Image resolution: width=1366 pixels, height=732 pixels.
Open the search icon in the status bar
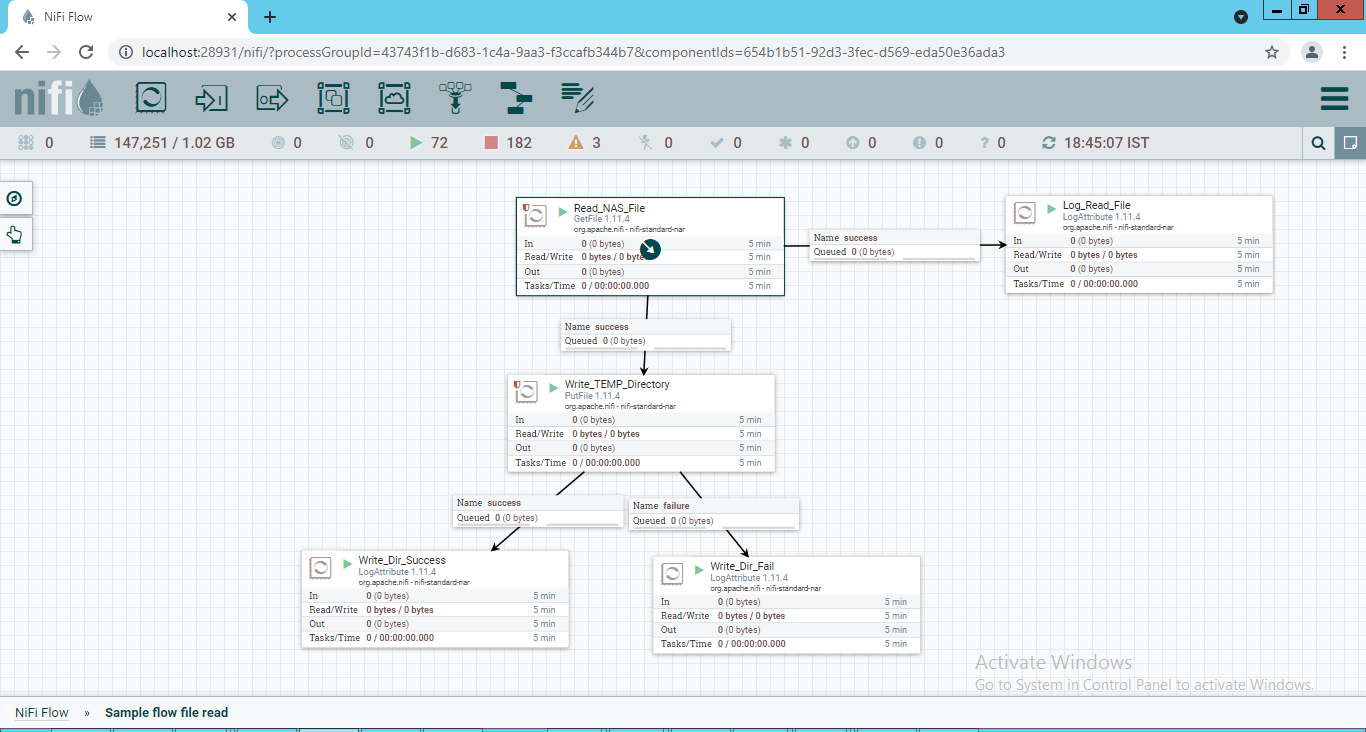point(1319,143)
